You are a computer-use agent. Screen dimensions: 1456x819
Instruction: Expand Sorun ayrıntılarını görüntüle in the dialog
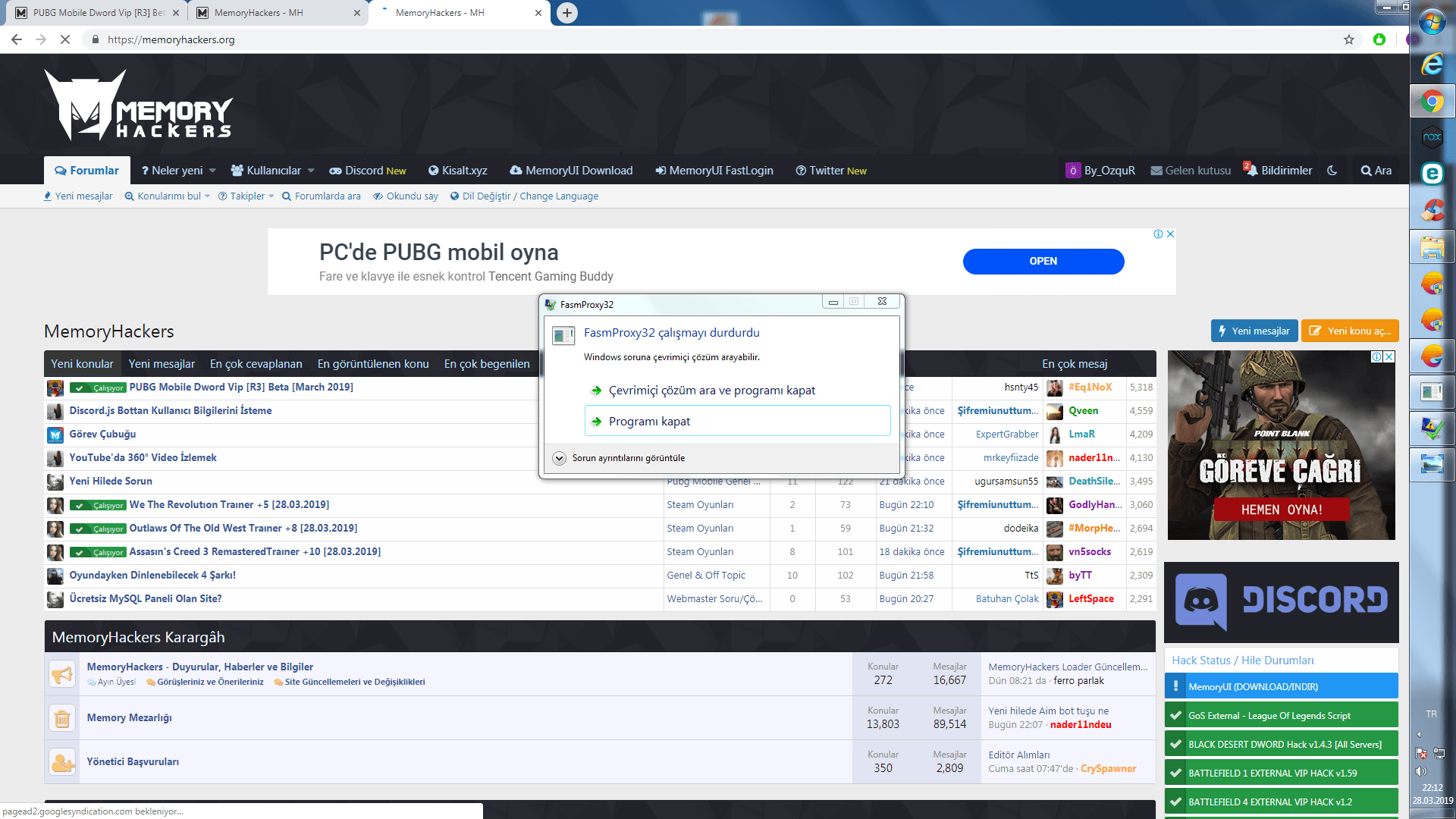(619, 458)
